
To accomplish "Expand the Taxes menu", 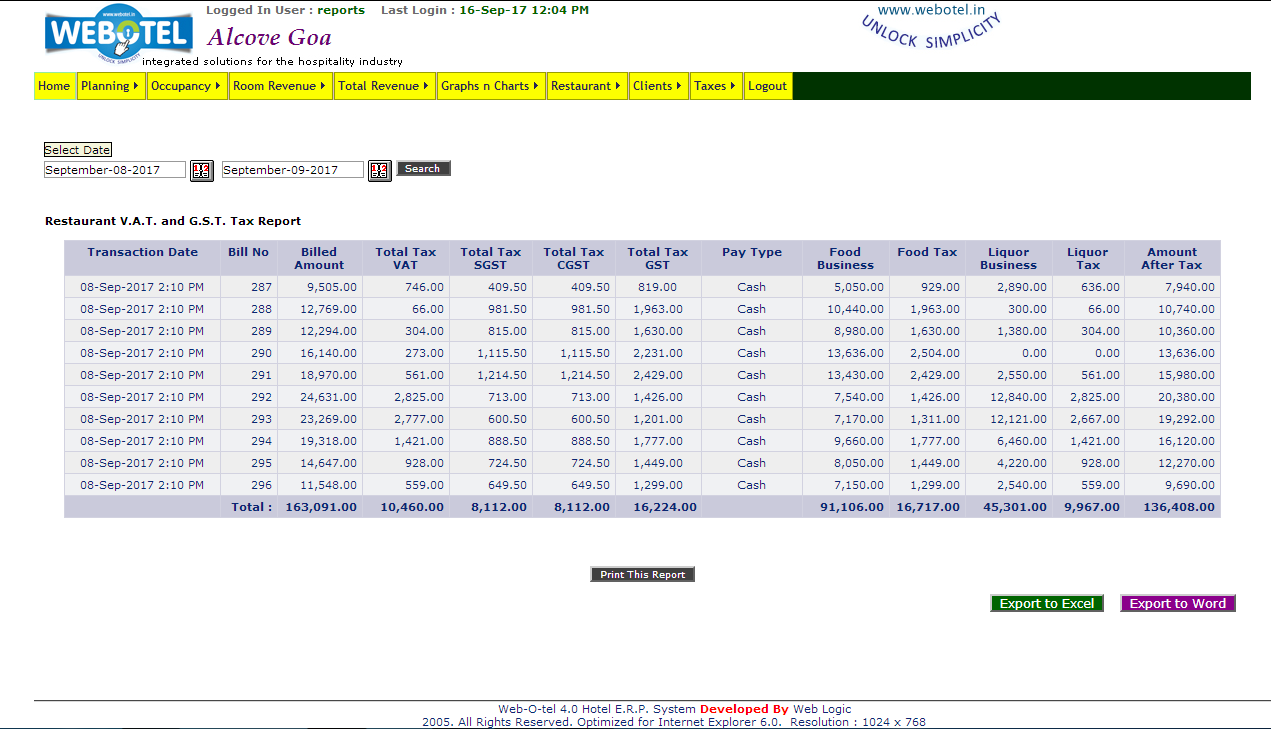I will (715, 86).
